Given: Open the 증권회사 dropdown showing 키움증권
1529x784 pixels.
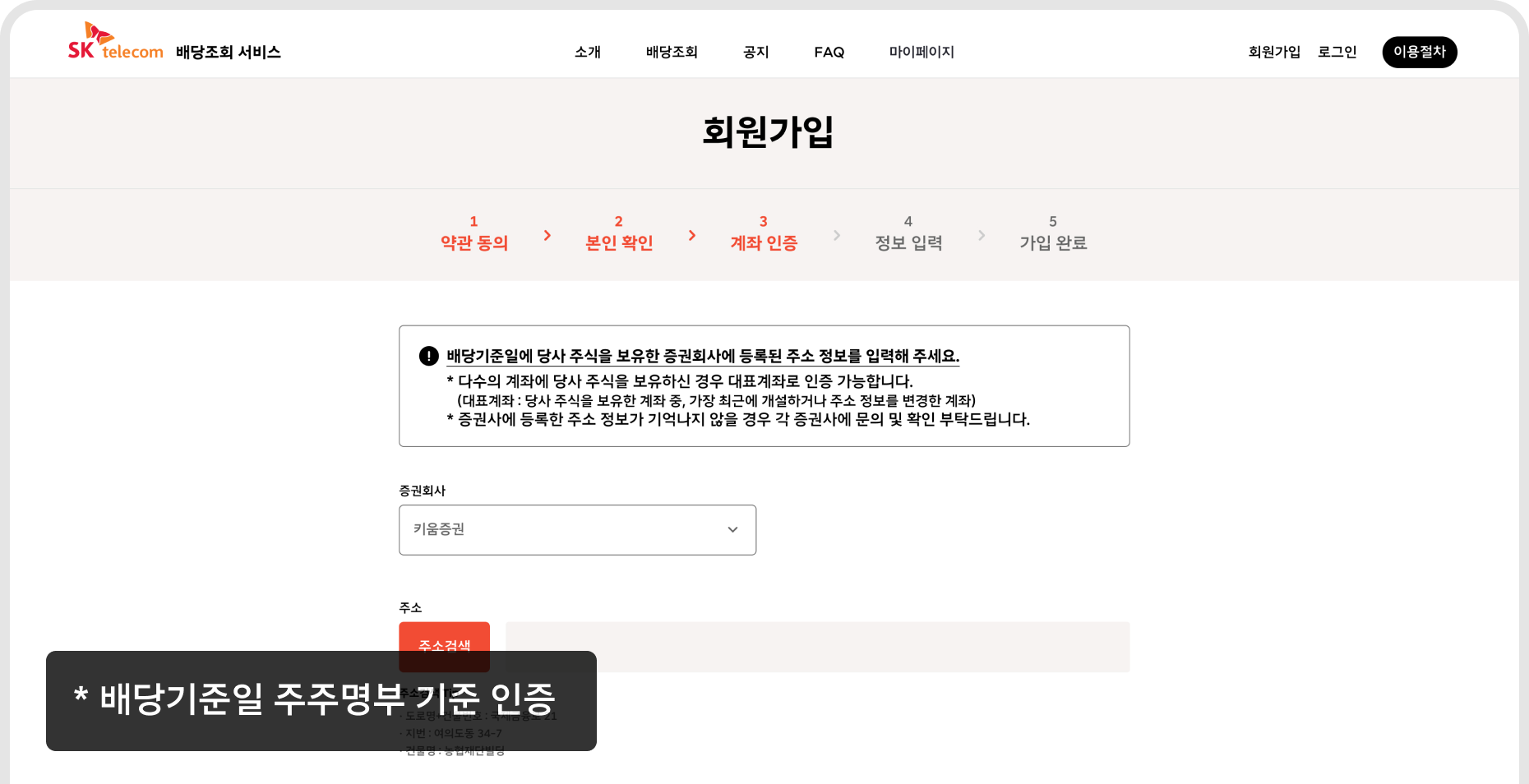Looking at the screenshot, I should click(577, 529).
